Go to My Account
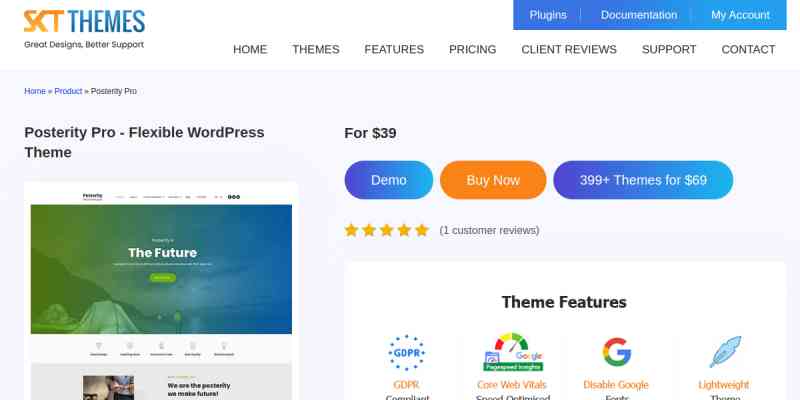This screenshot has height=400, width=800. [740, 15]
